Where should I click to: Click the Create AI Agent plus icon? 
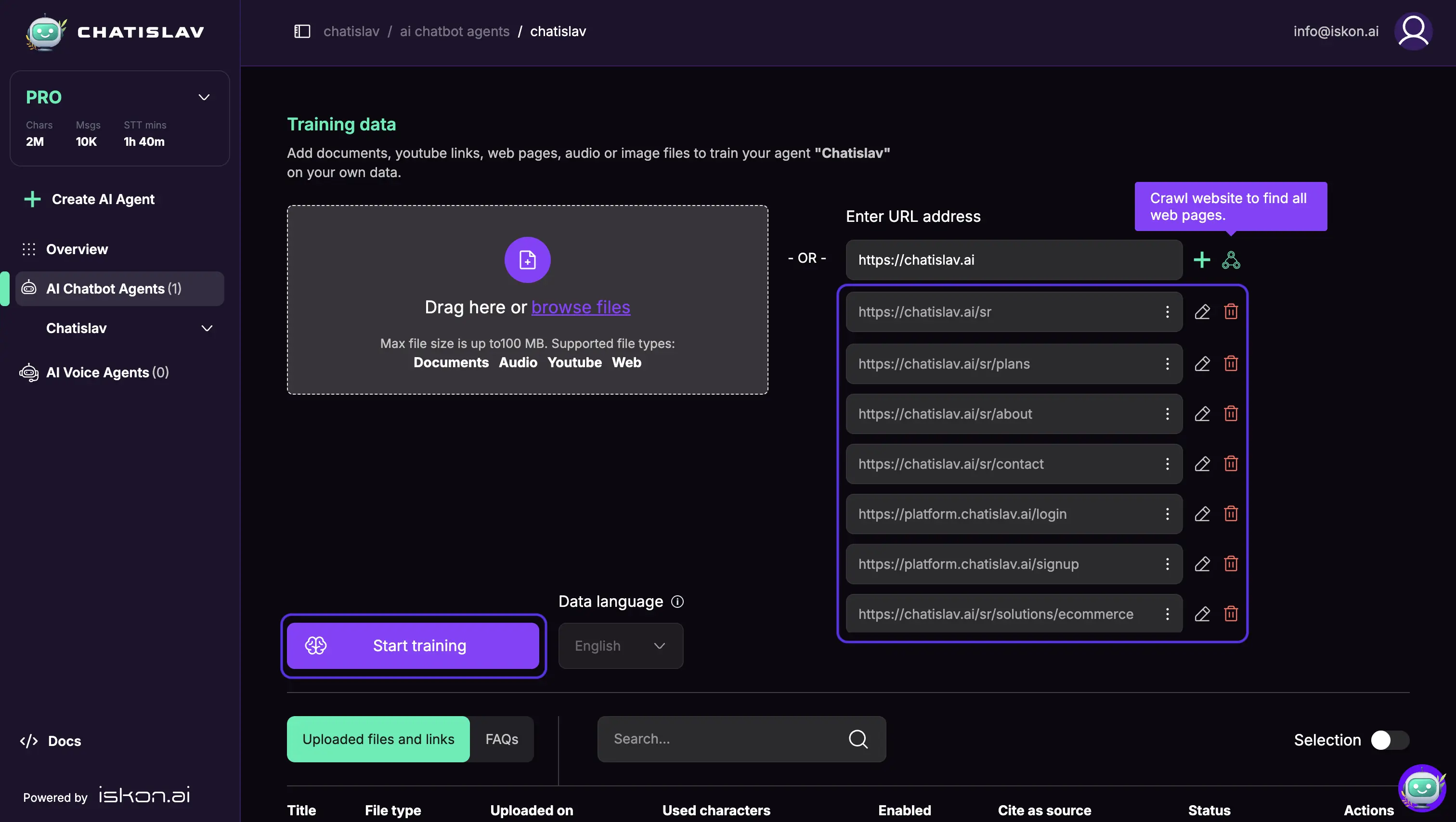point(32,199)
